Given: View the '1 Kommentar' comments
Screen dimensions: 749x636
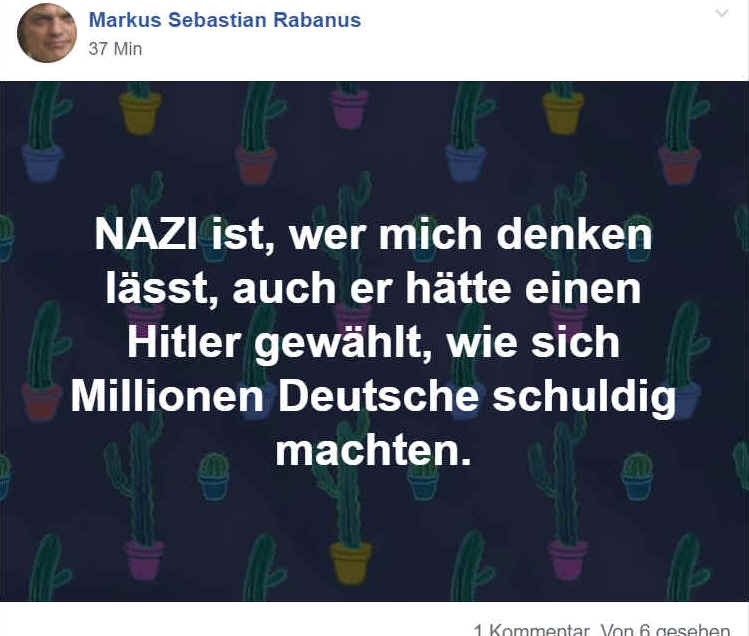Looking at the screenshot, I should (x=531, y=629).
